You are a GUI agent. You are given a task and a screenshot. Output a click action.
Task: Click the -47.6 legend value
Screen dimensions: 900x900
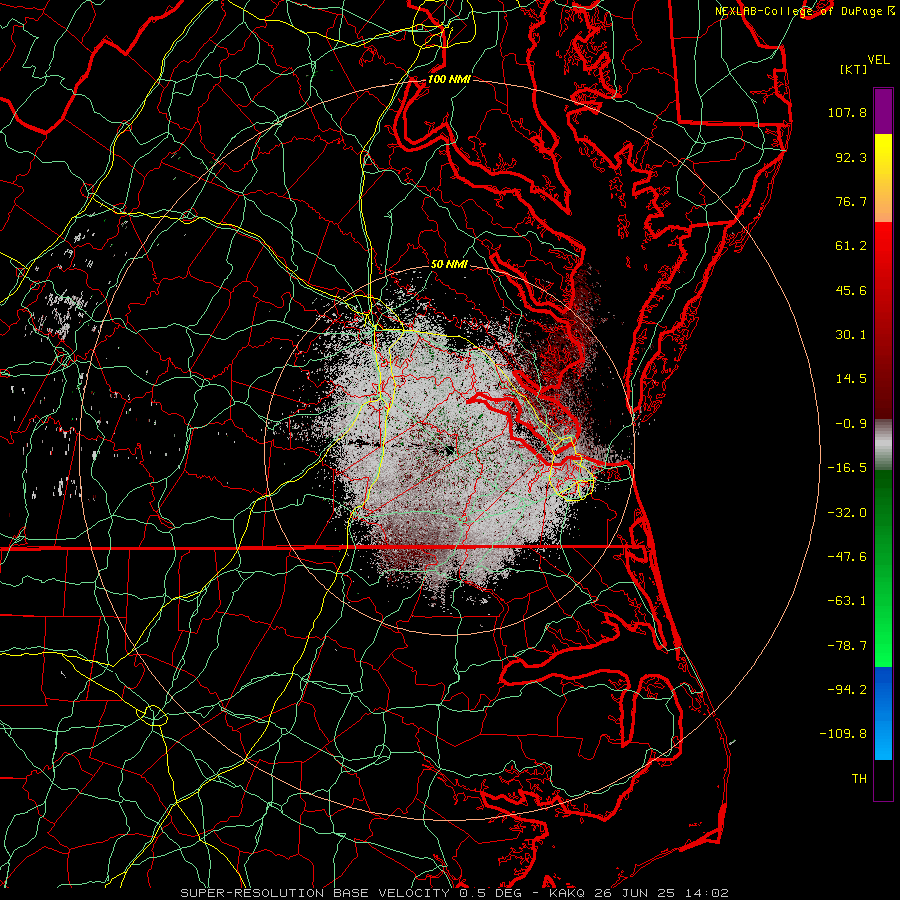(847, 557)
